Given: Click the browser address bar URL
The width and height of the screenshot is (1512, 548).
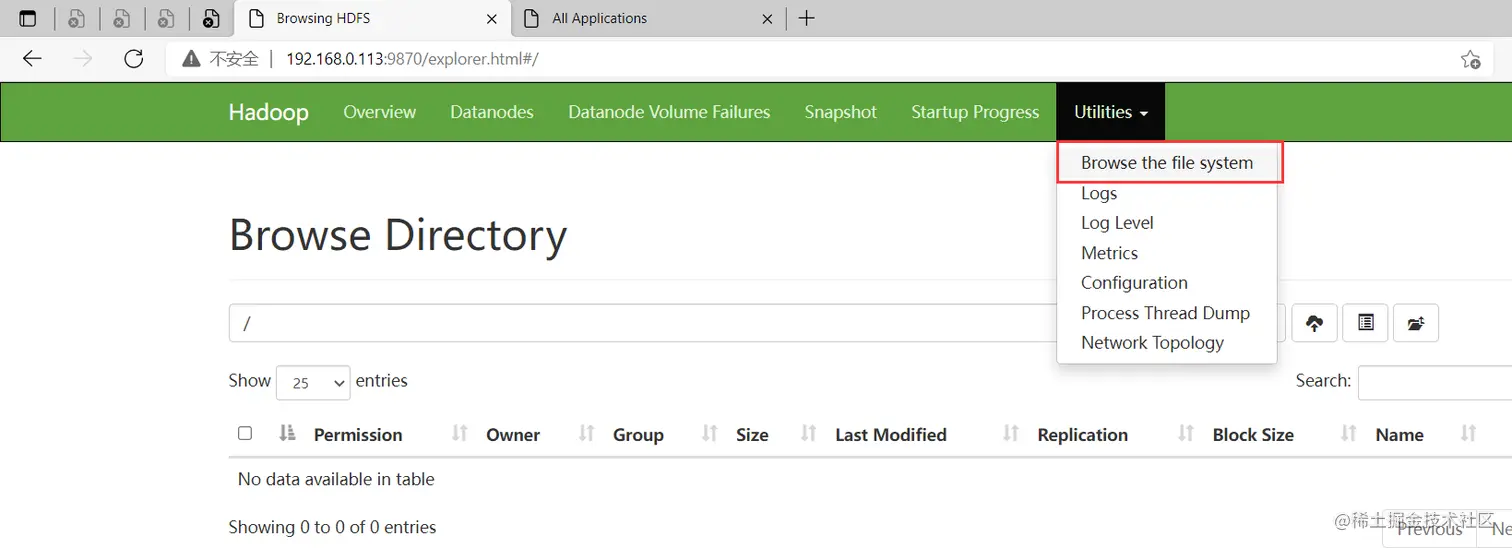Looking at the screenshot, I should click(412, 59).
